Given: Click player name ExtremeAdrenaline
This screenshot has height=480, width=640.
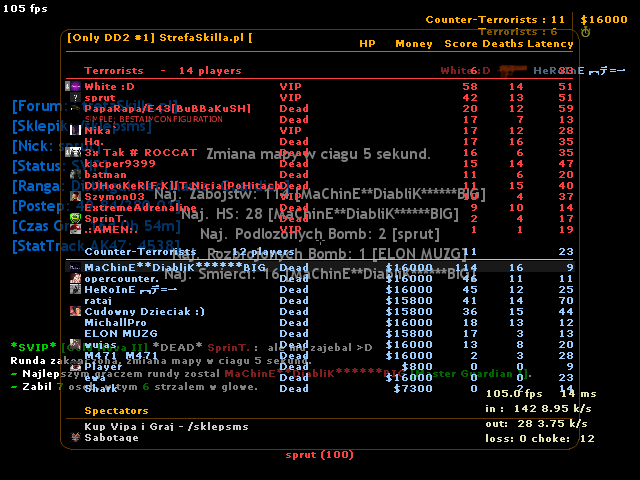Looking at the screenshot, I should pyautogui.click(x=140, y=207).
